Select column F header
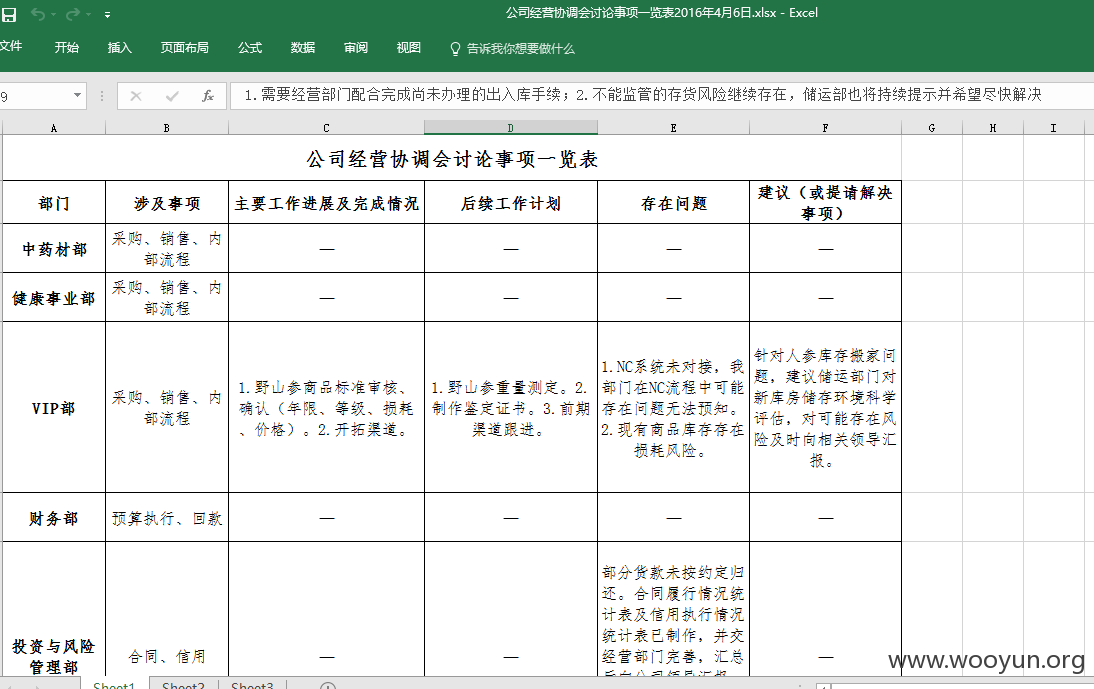 point(825,128)
